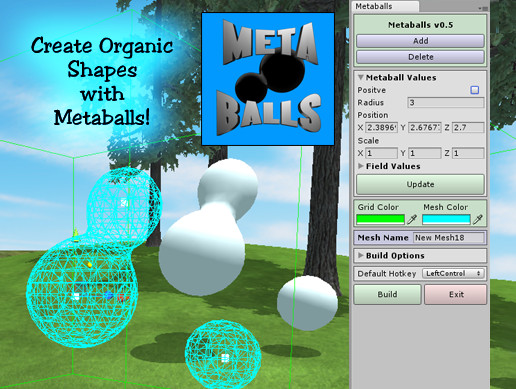Expand the Field Values section
This screenshot has height=389, width=516.
click(361, 166)
